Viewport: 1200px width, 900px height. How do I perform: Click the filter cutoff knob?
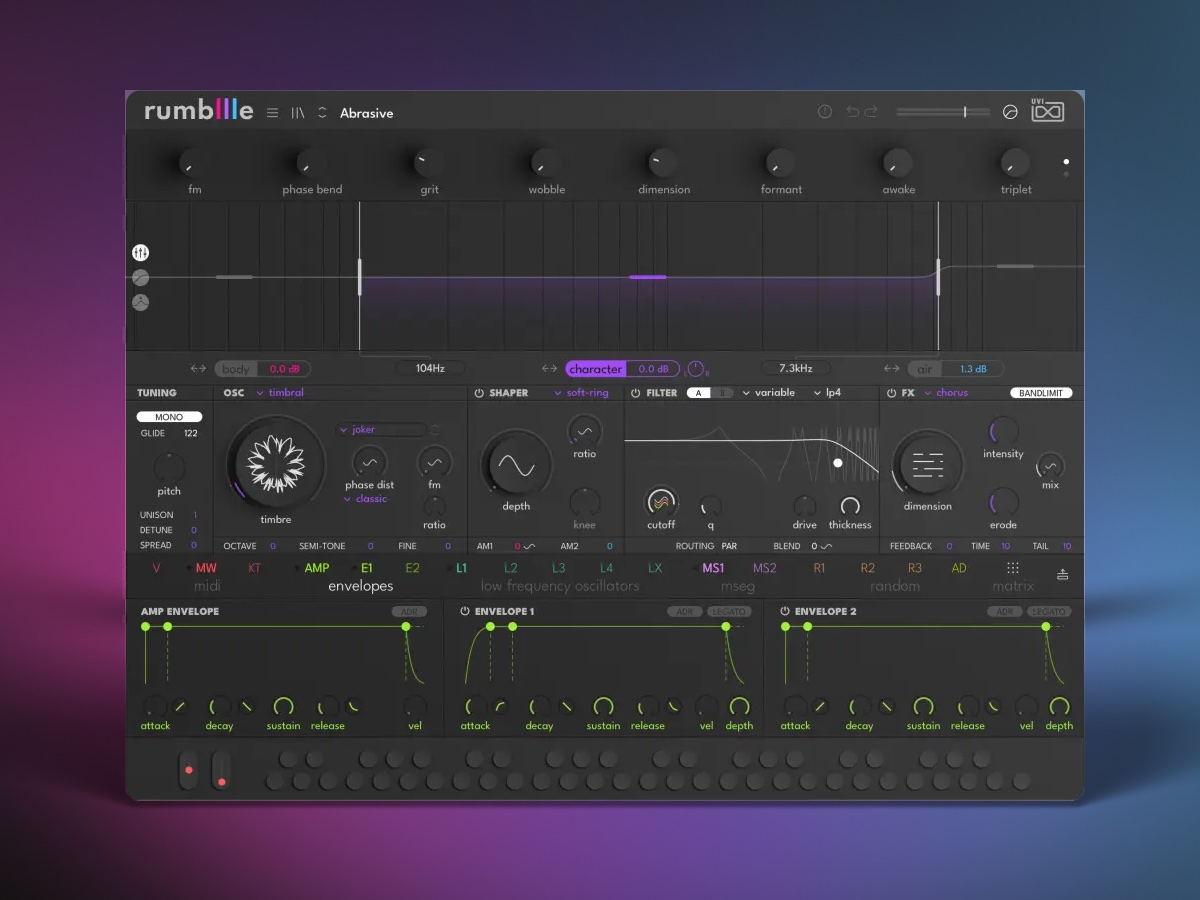point(661,502)
